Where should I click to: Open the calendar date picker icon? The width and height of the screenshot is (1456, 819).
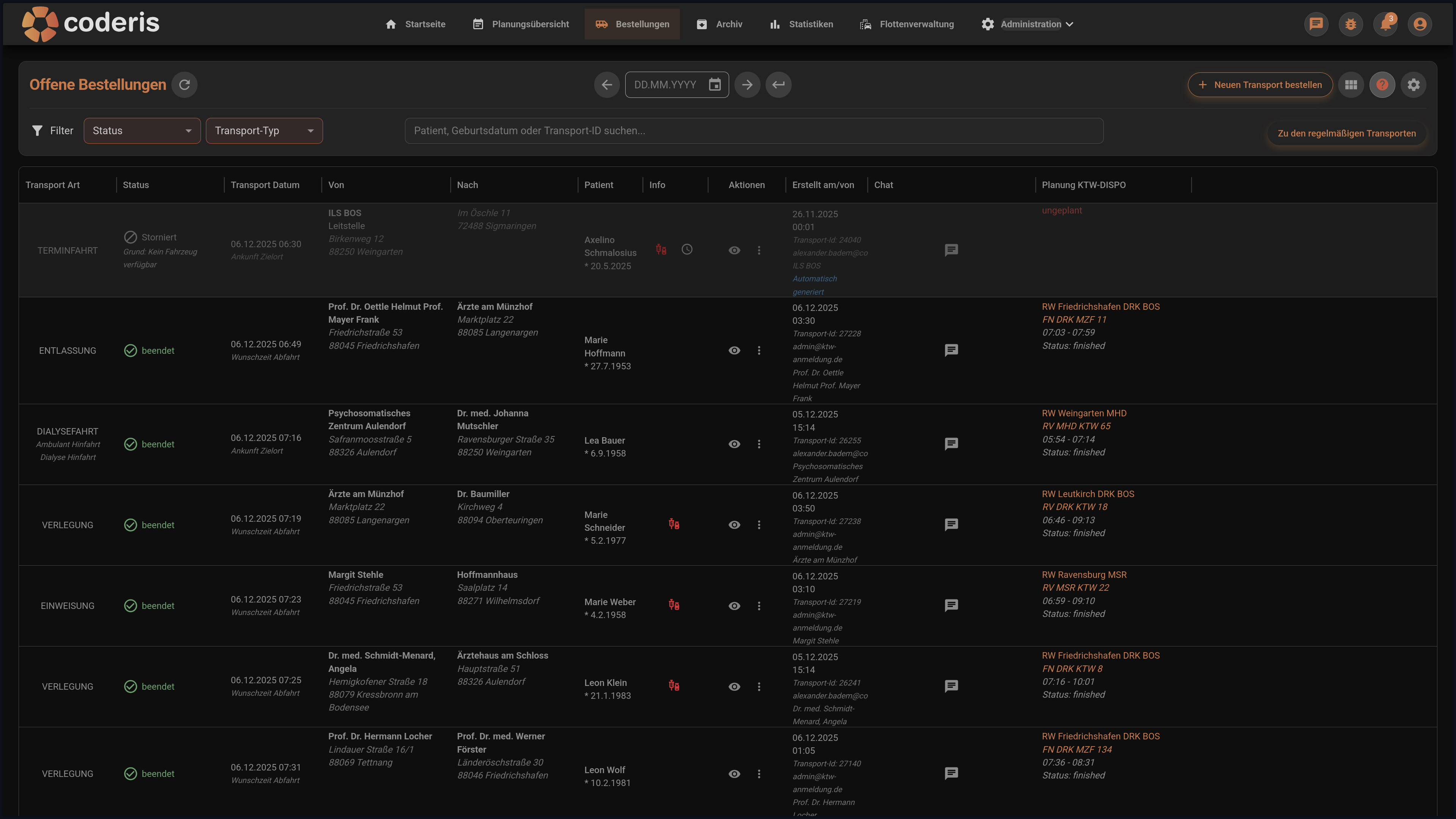click(x=715, y=85)
